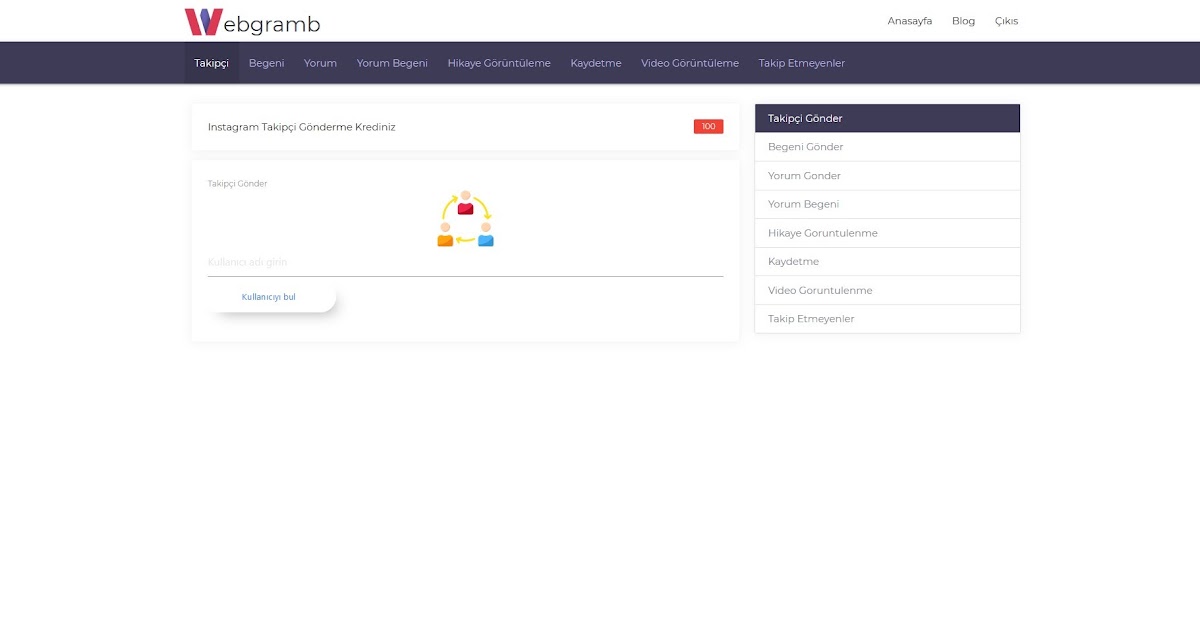
Task: Focus the Kullanıcı adı girin input field
Action: (x=465, y=262)
